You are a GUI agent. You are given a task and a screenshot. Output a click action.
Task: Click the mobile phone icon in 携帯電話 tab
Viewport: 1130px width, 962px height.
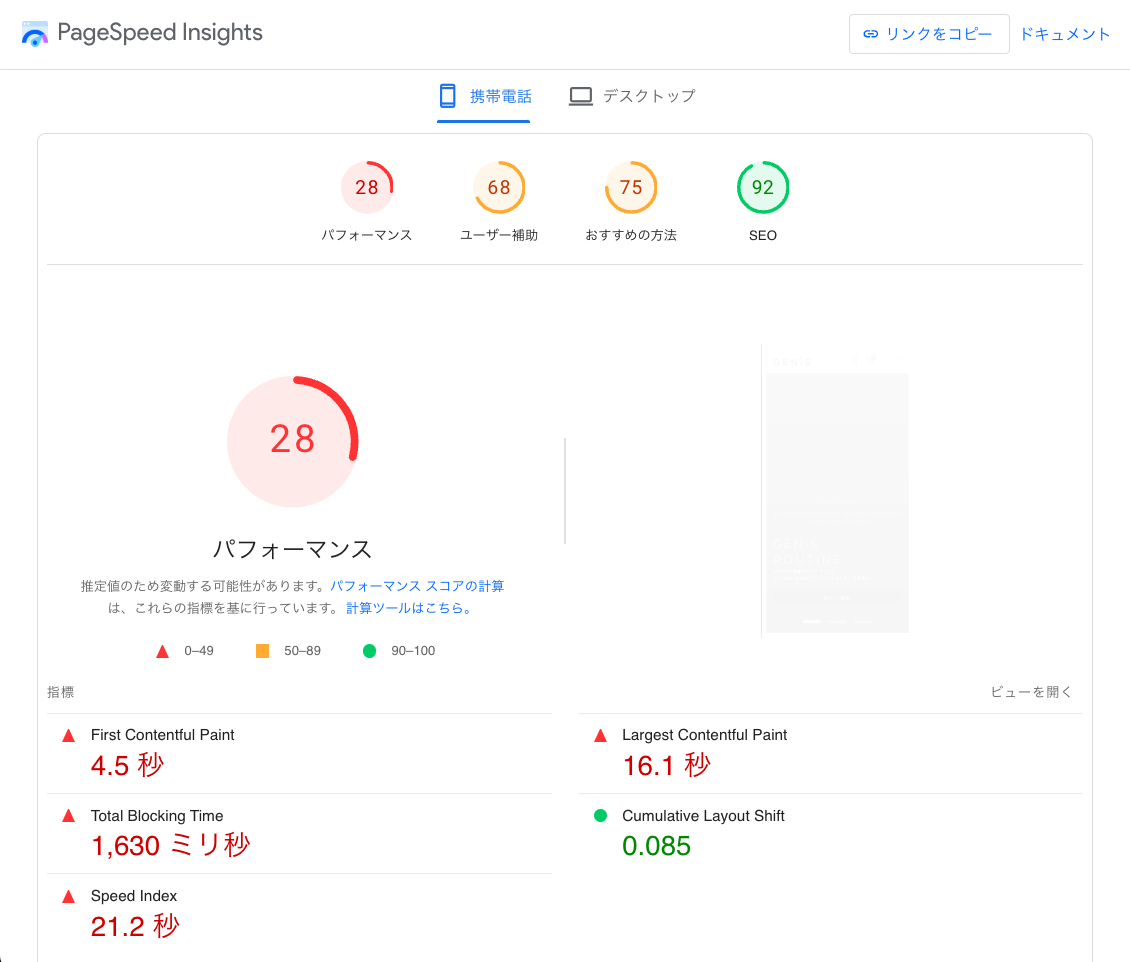(448, 96)
